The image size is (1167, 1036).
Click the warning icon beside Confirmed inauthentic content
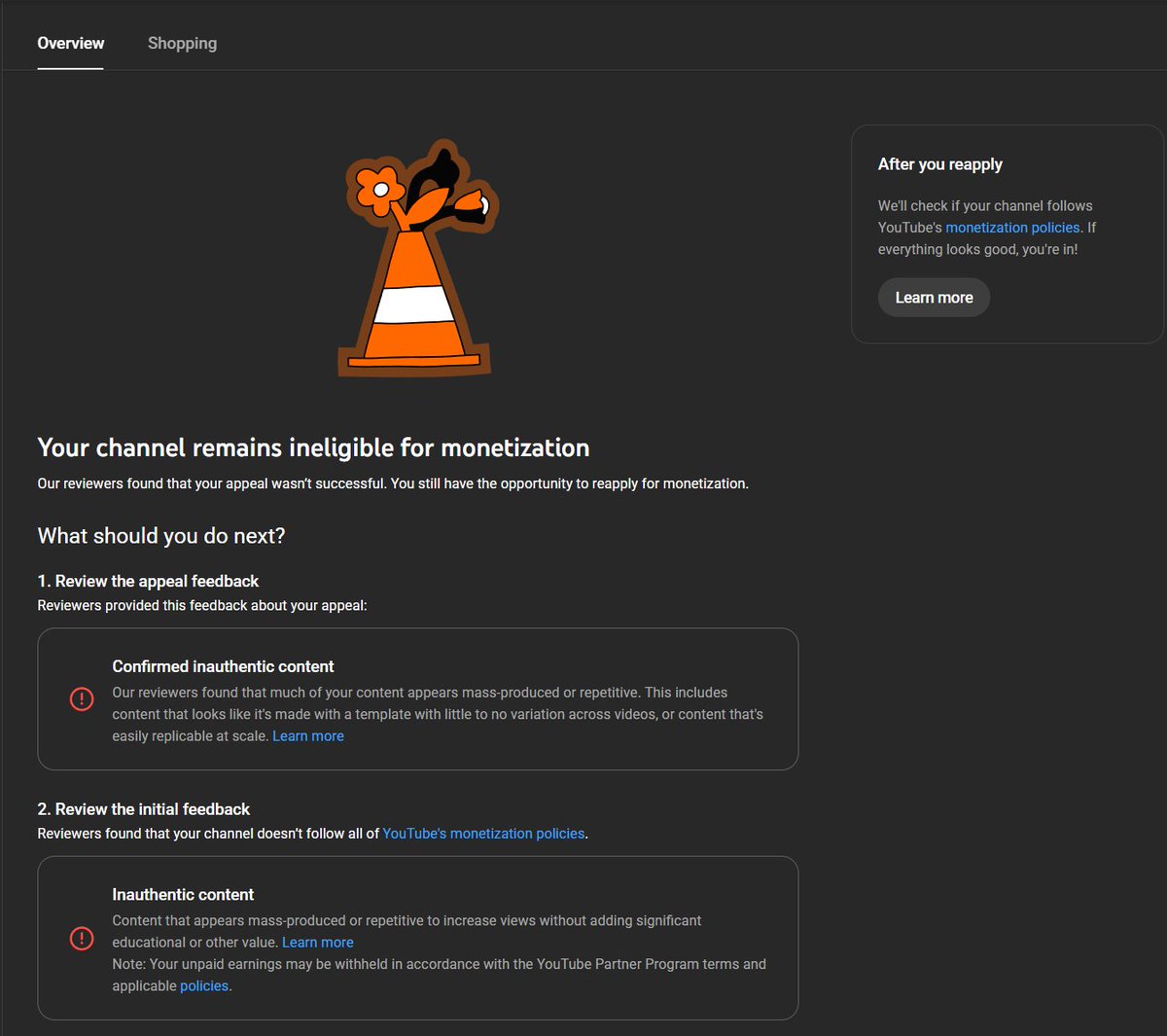[x=82, y=698]
